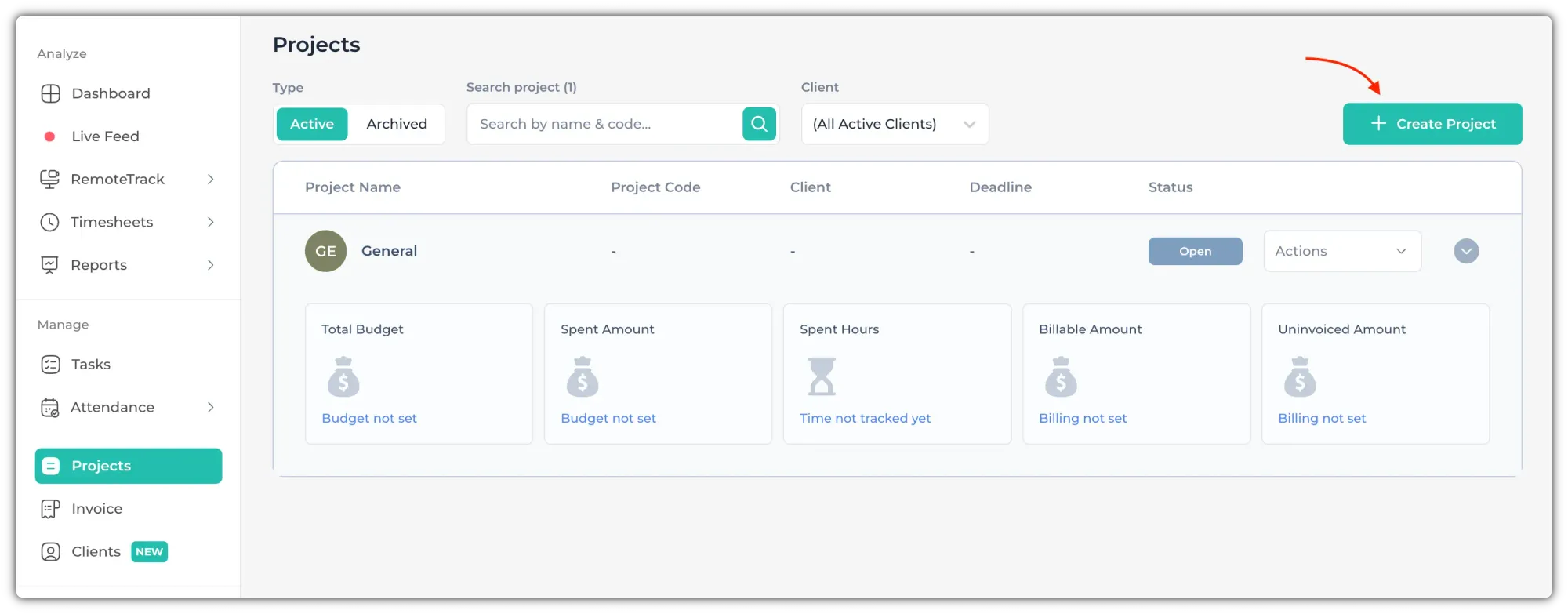Select Projects in the sidebar

[129, 466]
